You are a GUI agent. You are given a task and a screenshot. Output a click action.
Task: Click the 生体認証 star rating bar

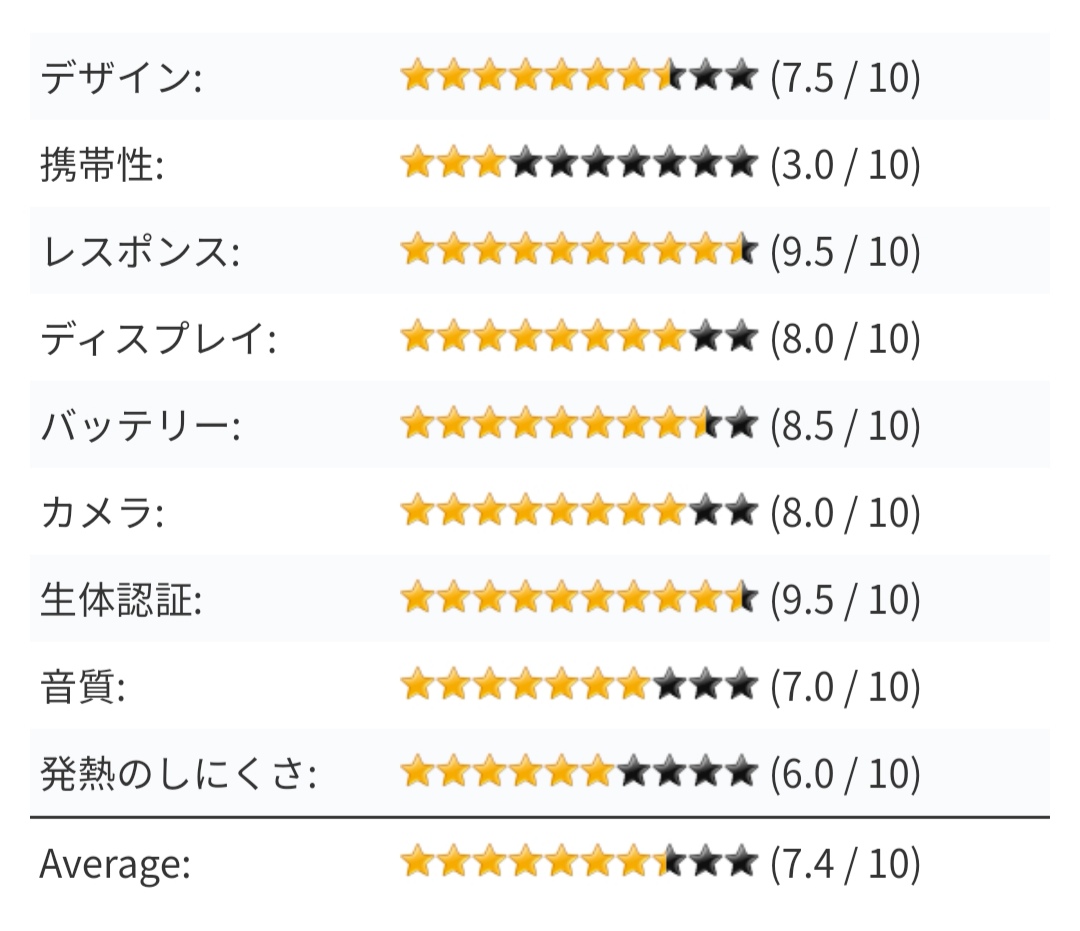pyautogui.click(x=578, y=600)
